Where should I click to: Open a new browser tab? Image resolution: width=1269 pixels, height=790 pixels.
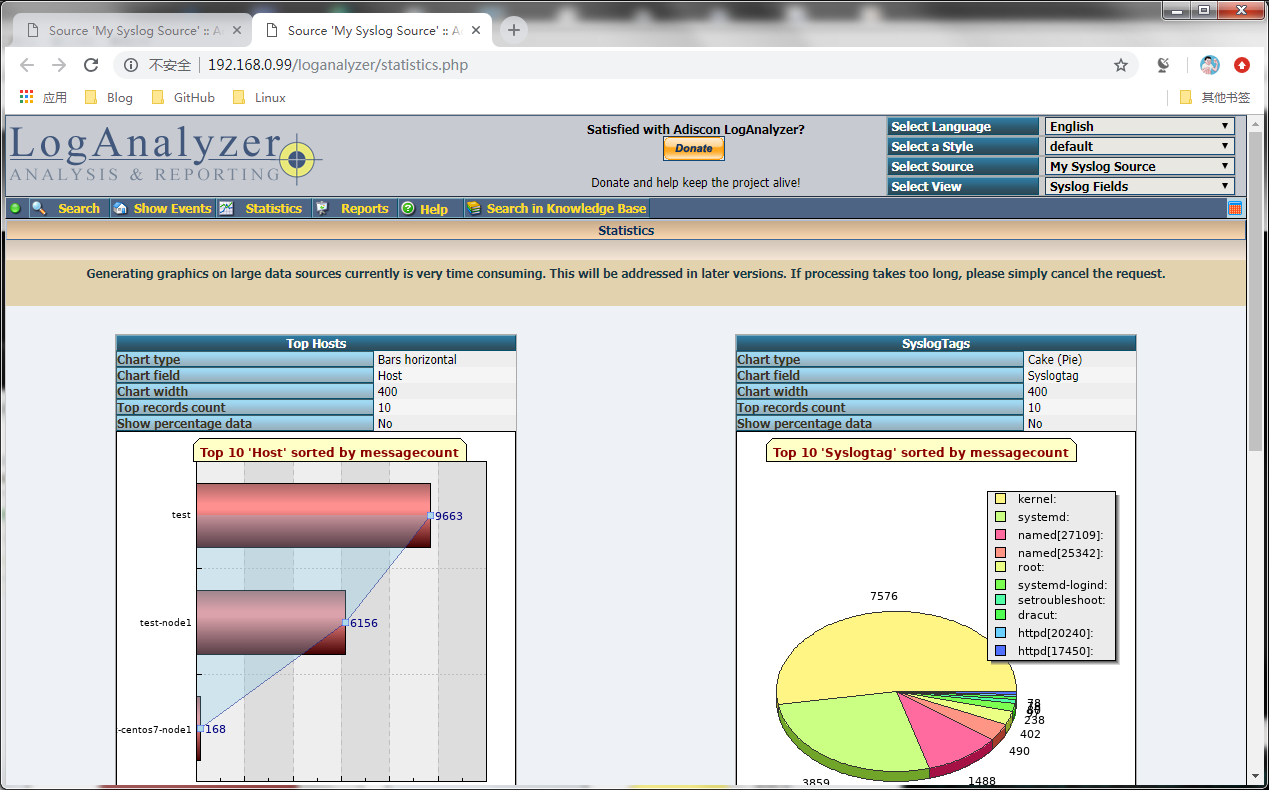click(x=514, y=30)
